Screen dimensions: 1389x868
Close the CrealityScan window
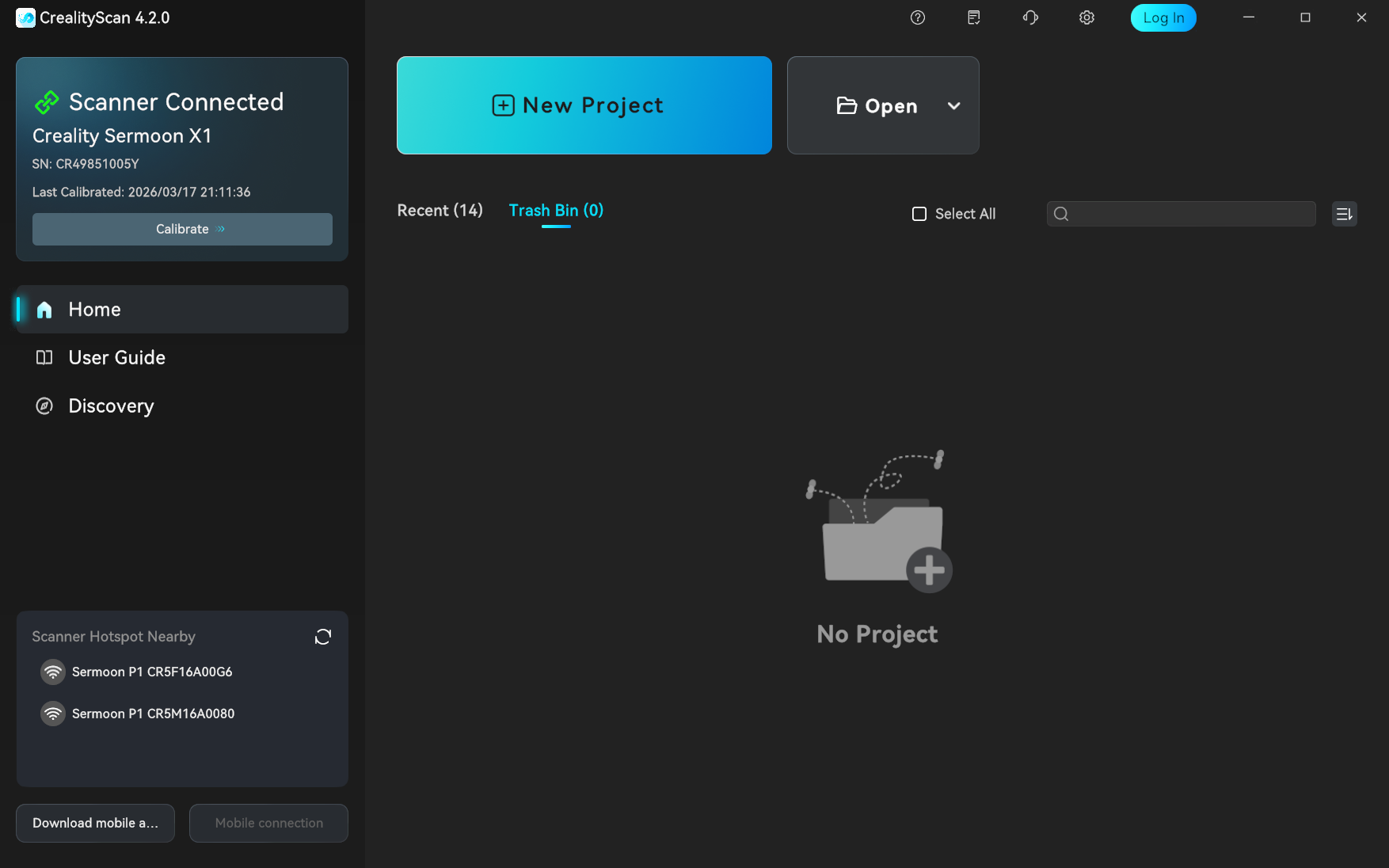point(1361,17)
